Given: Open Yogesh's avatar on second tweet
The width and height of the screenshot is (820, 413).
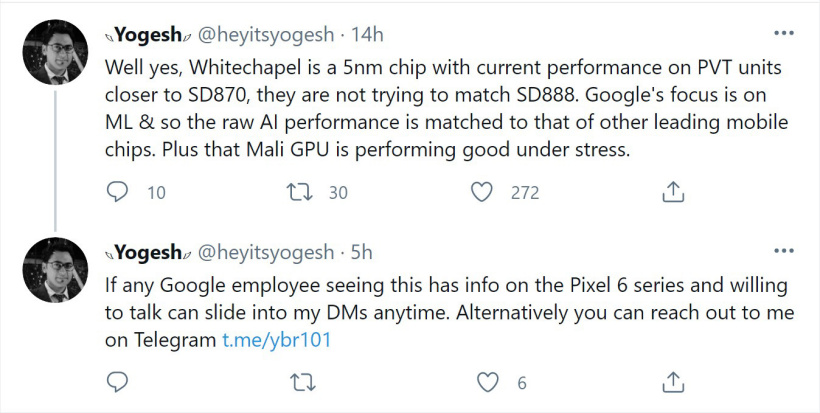Looking at the screenshot, I should (x=55, y=269).
